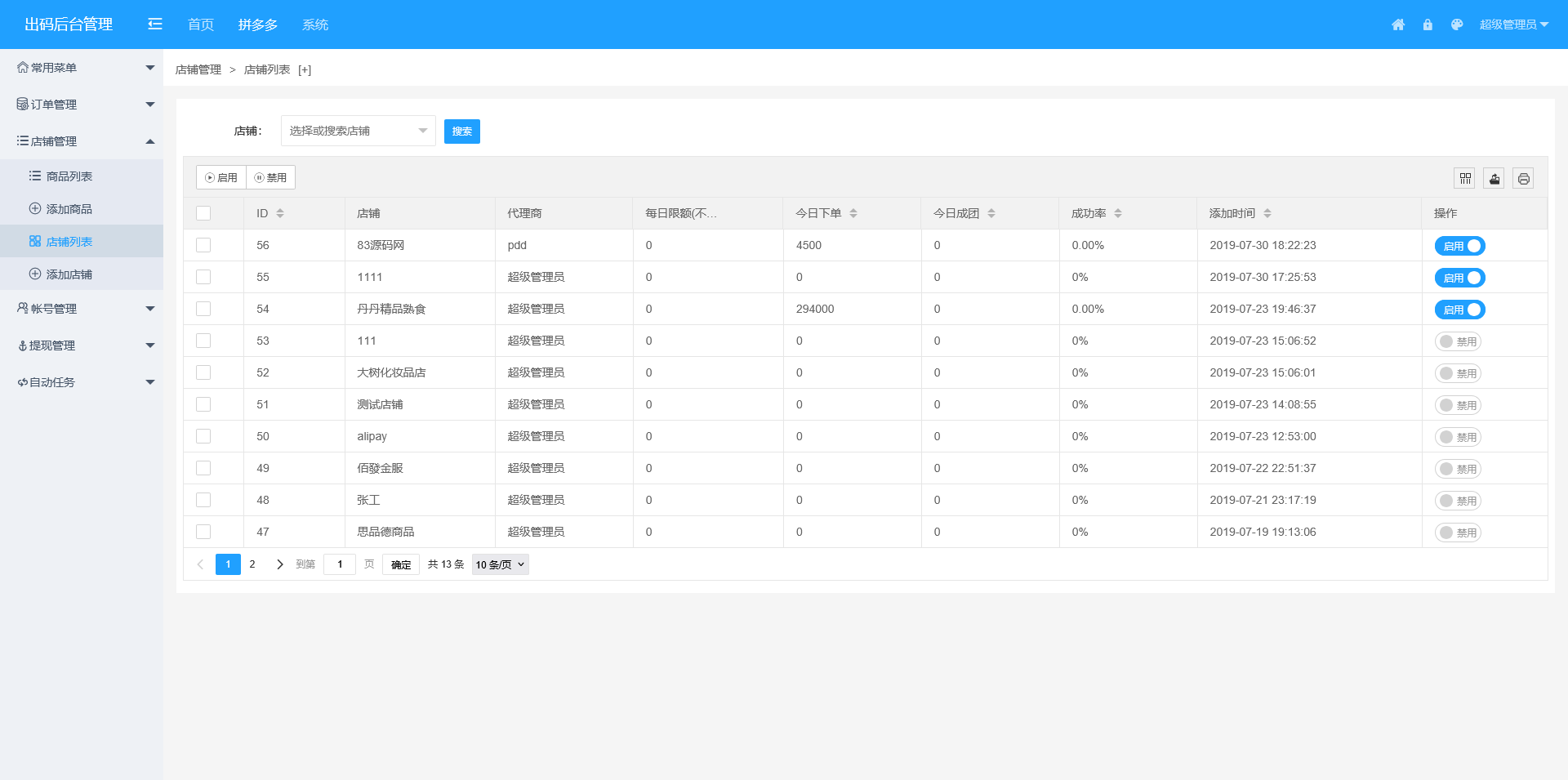
Task: Enable the alipay shop toggle
Action: pyautogui.click(x=1458, y=437)
